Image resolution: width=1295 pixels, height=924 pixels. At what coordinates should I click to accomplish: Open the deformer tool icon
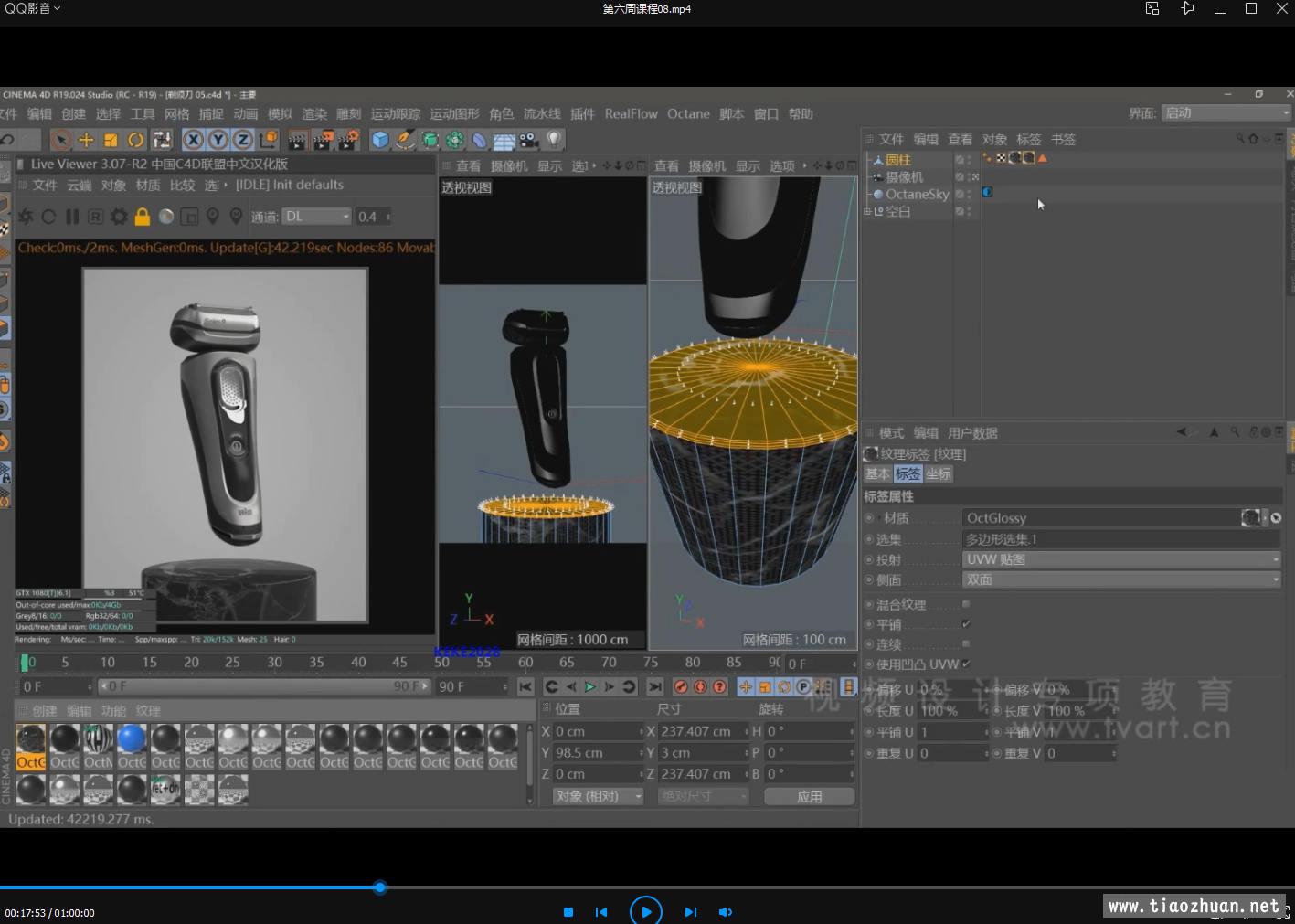coord(480,140)
